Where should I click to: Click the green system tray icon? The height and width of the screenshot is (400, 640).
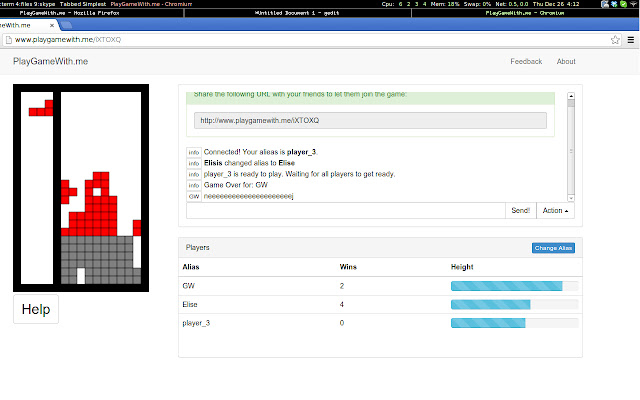tap(623, 4)
